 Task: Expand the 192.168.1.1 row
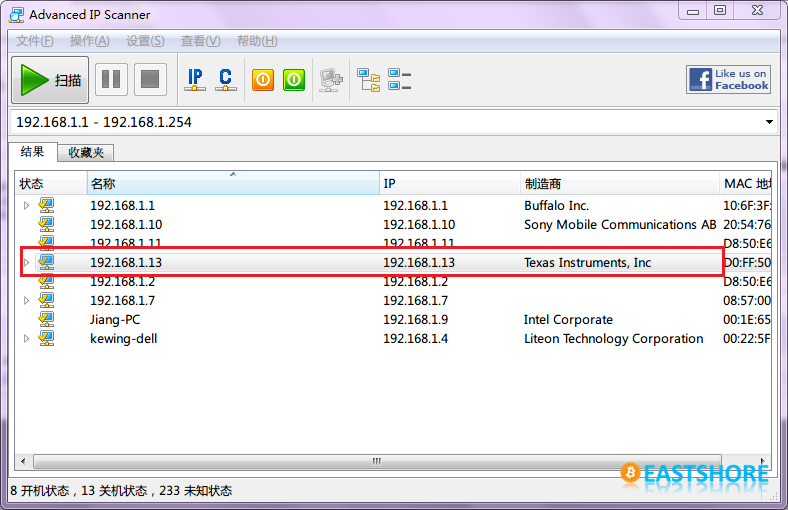27,206
